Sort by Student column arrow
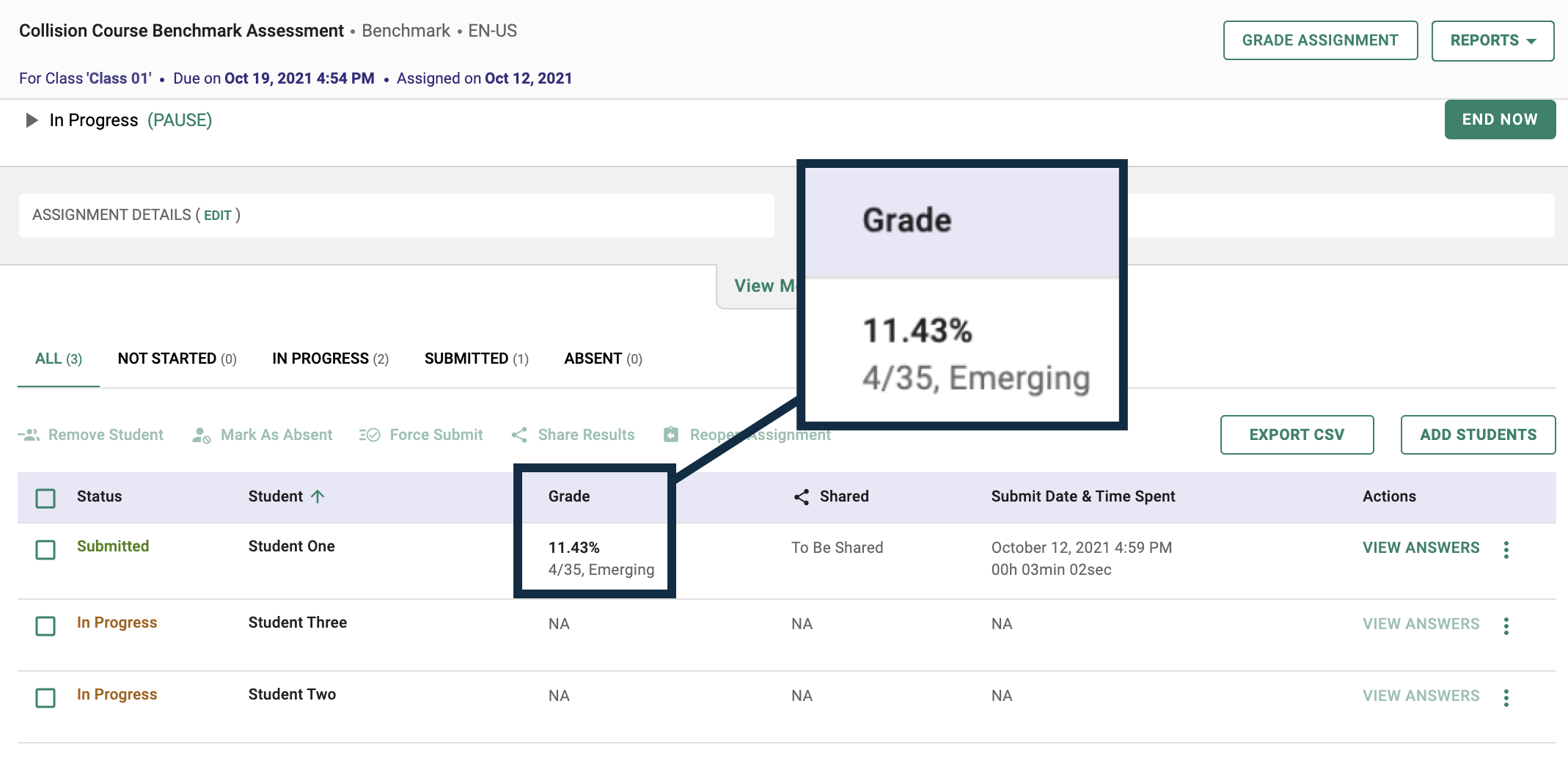This screenshot has height=767, width=1568. click(x=318, y=496)
